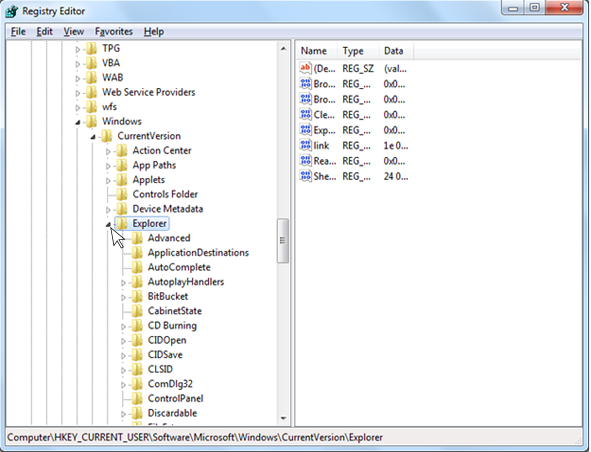
Task: Open the View menu
Action: (73, 32)
